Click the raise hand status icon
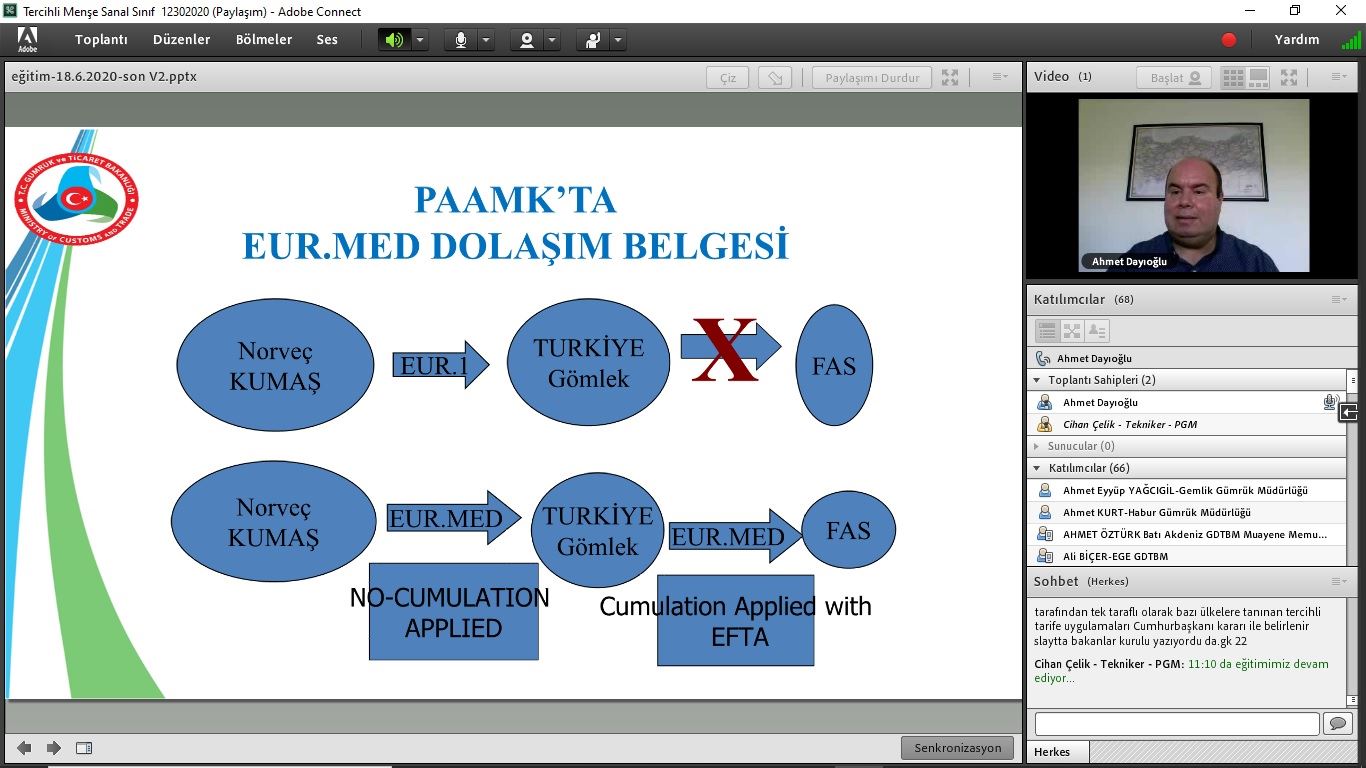This screenshot has width=1366, height=768. [593, 40]
